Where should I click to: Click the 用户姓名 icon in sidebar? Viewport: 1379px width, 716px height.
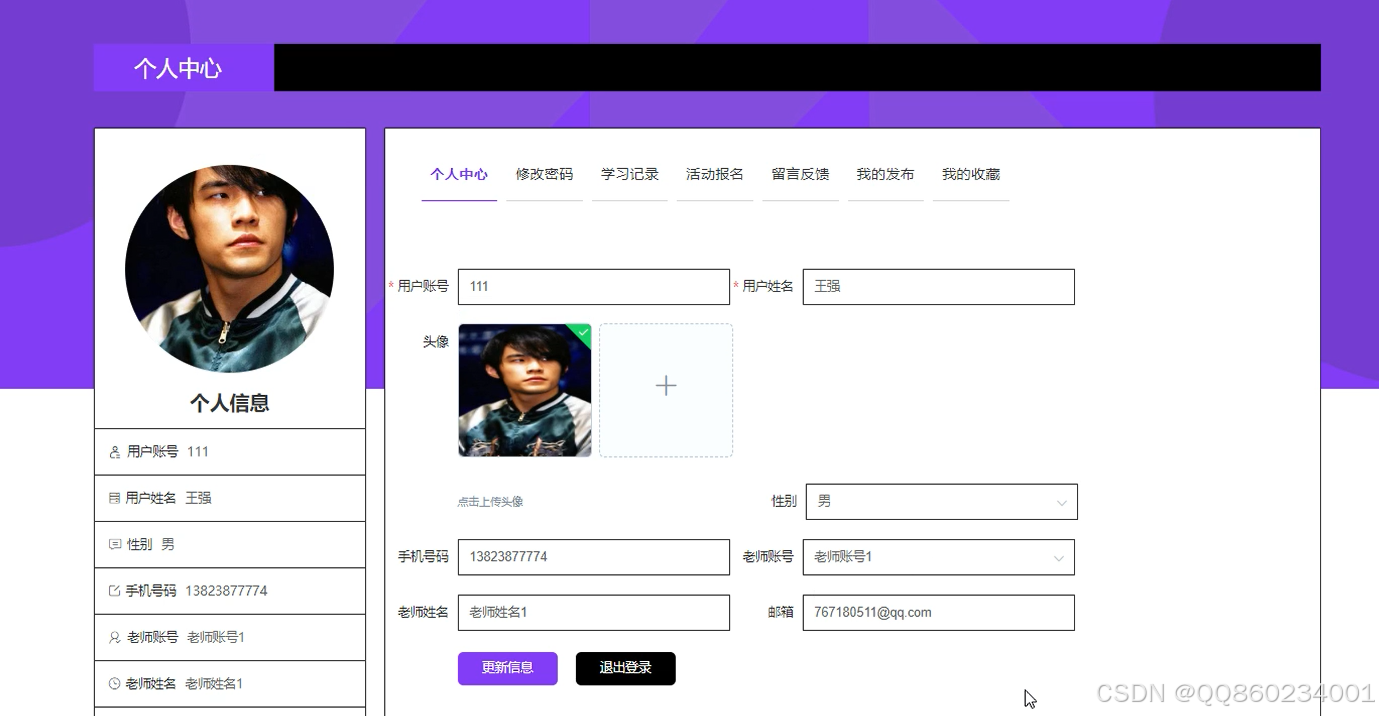pyautogui.click(x=114, y=498)
